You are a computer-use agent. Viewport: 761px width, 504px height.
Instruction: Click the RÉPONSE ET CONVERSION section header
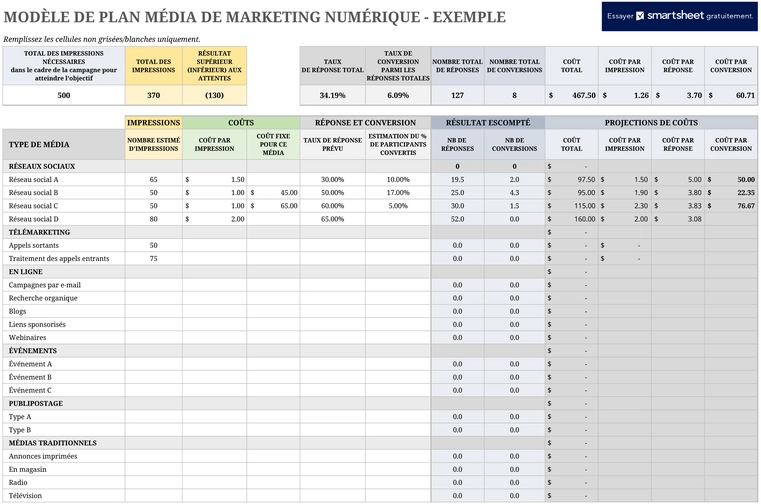tap(365, 122)
